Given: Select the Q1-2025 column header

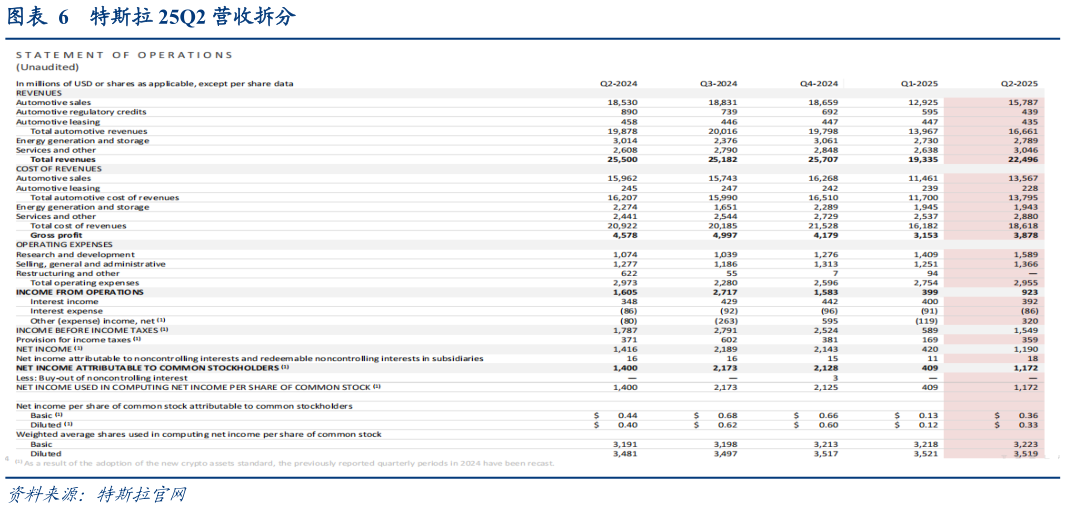Looking at the screenshot, I should coord(919,83).
